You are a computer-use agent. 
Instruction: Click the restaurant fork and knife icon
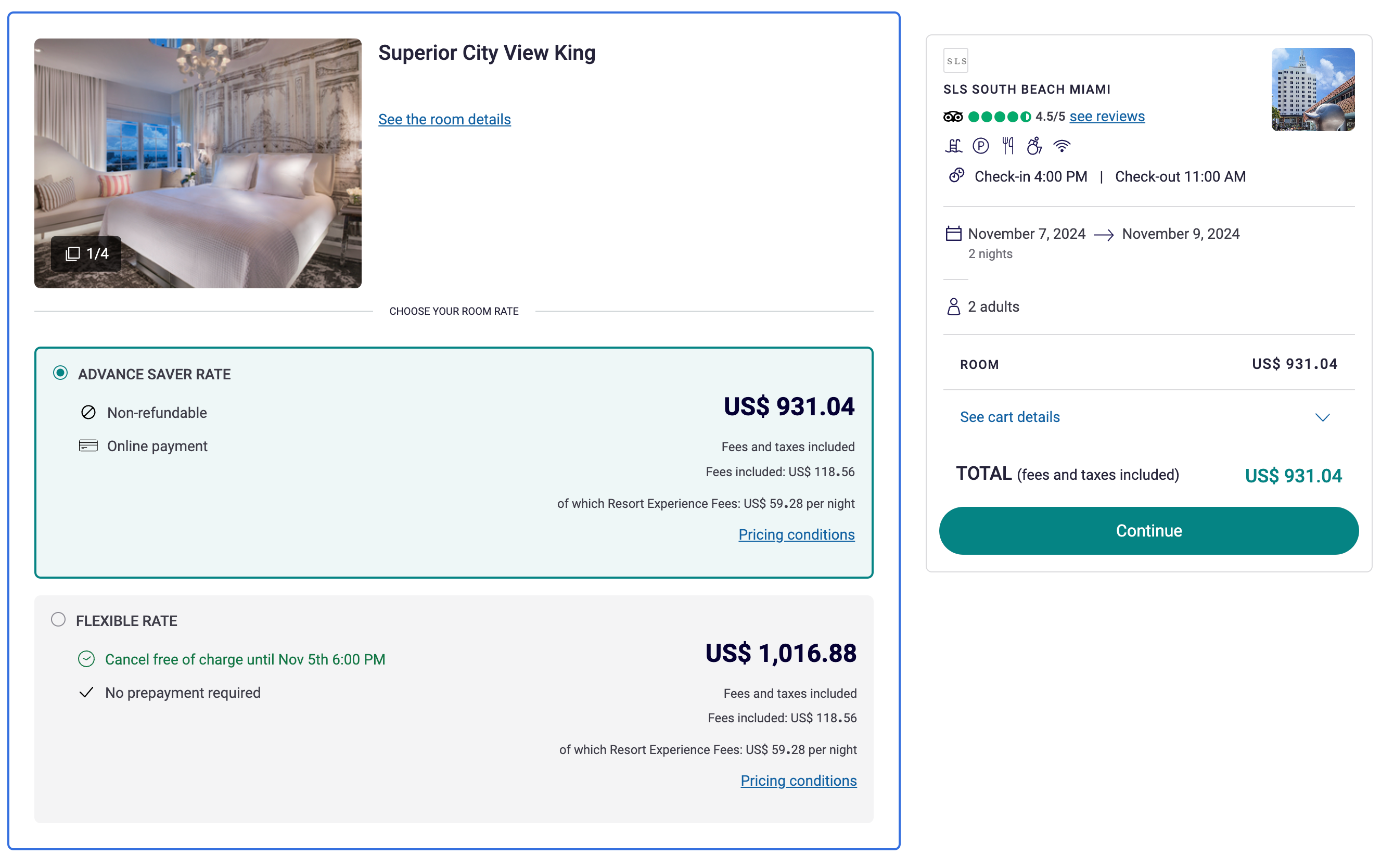pyautogui.click(x=1007, y=146)
